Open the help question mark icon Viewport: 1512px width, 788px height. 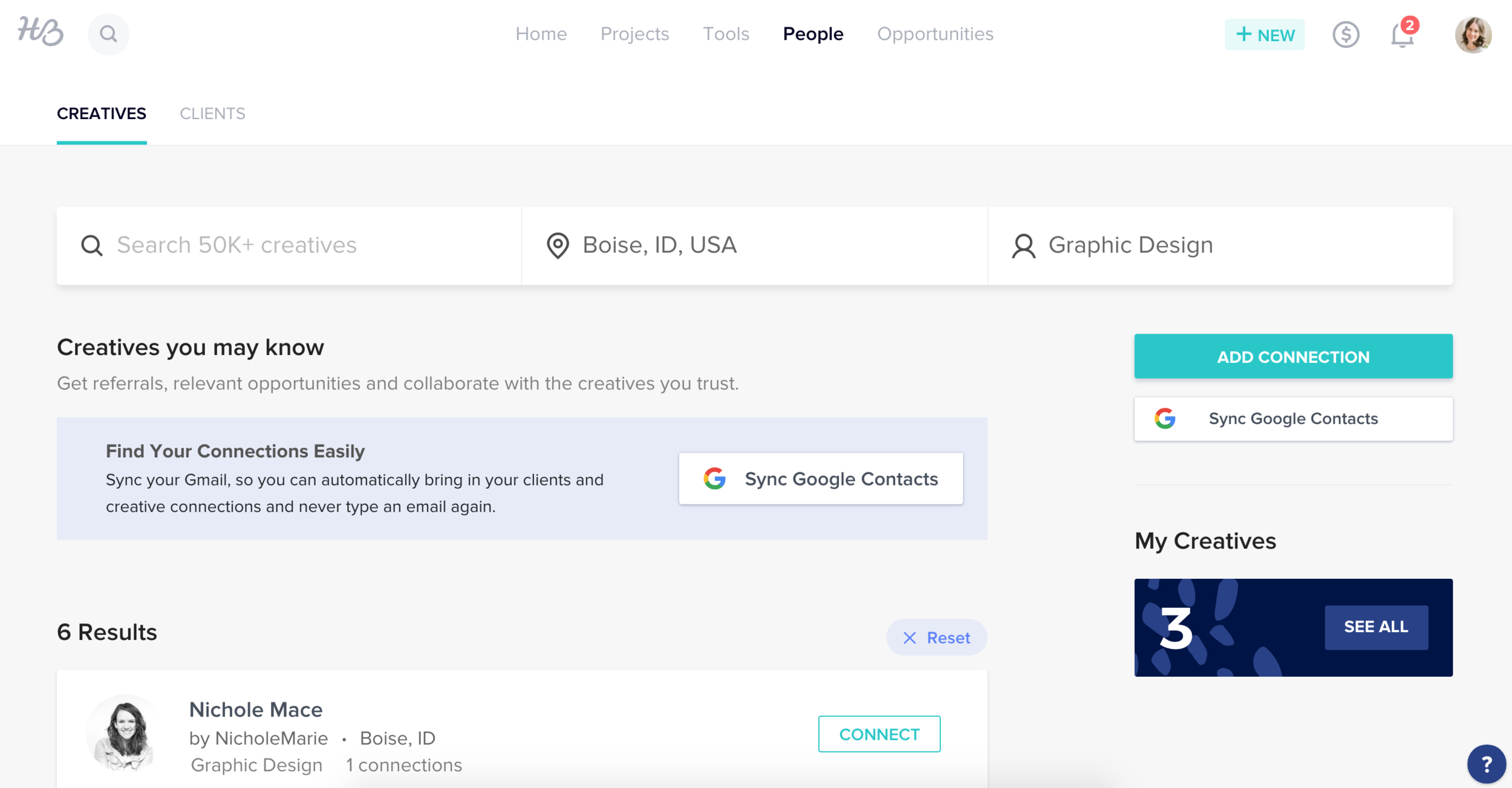1488,764
